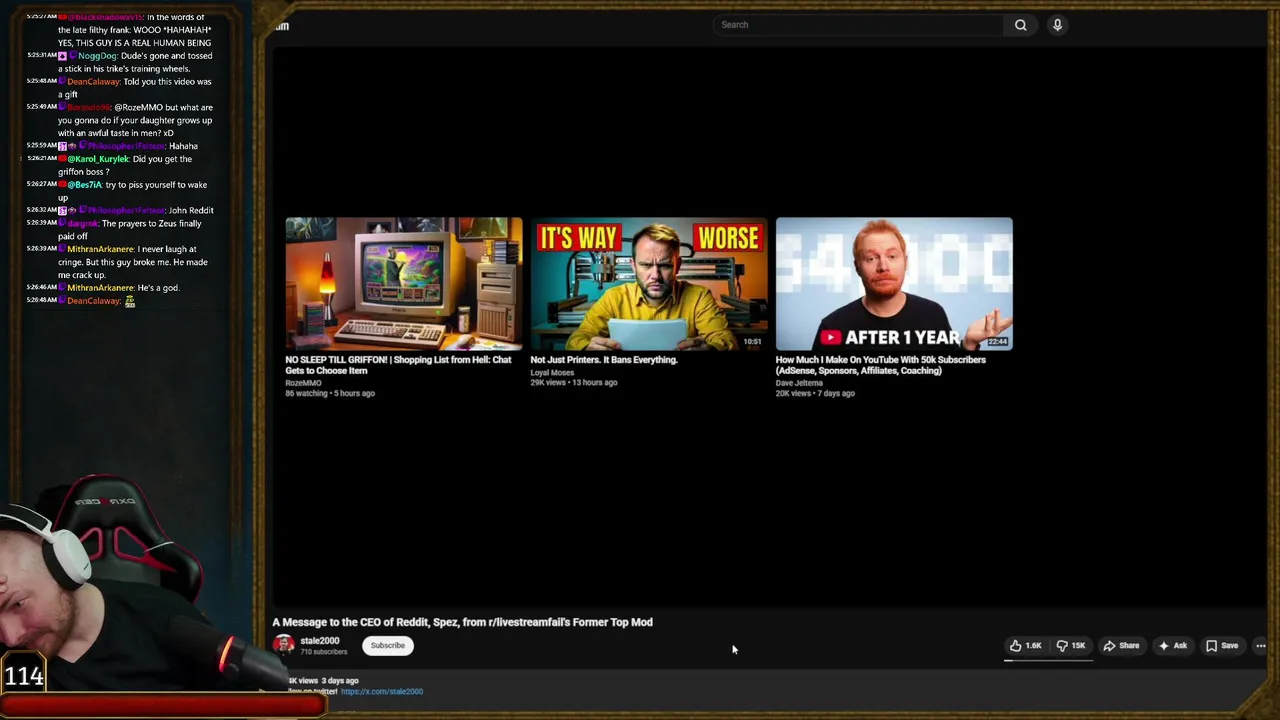This screenshot has height=720, width=1280.
Task: Open the AFTER 1 YEAR video thumbnail
Action: [x=894, y=284]
